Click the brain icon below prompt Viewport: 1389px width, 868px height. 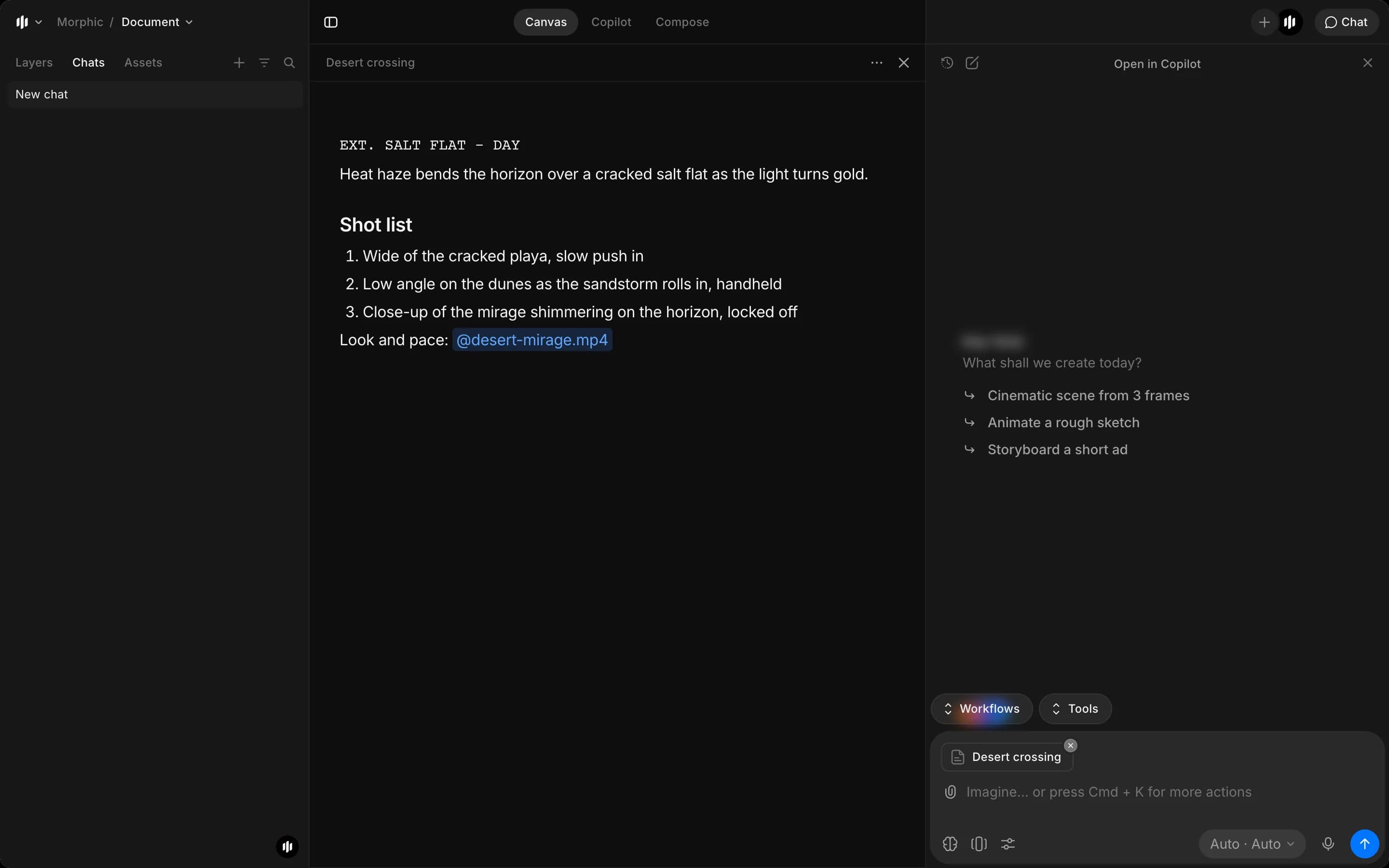point(950,844)
